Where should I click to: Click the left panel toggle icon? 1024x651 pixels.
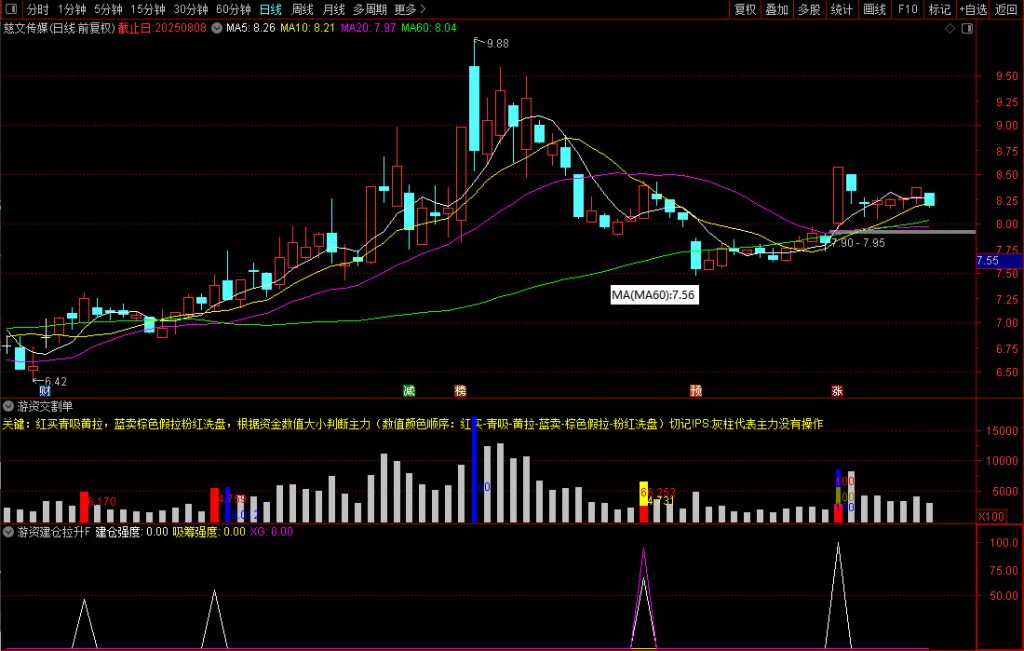11,9
